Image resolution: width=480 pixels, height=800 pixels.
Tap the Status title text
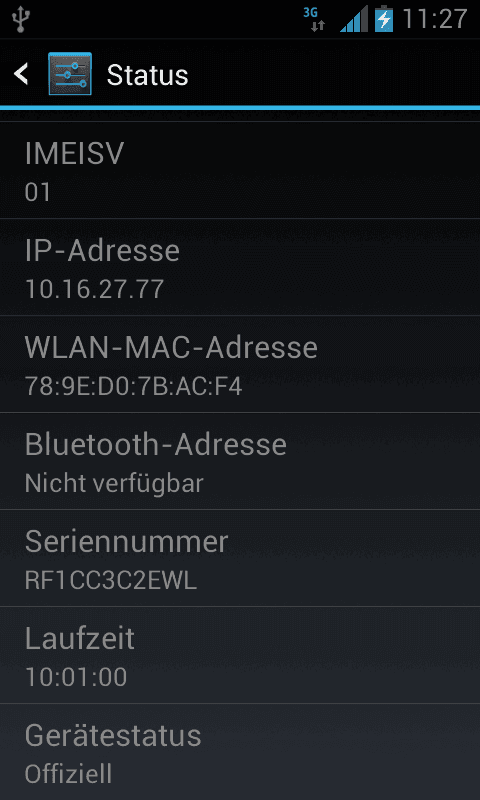(x=147, y=75)
